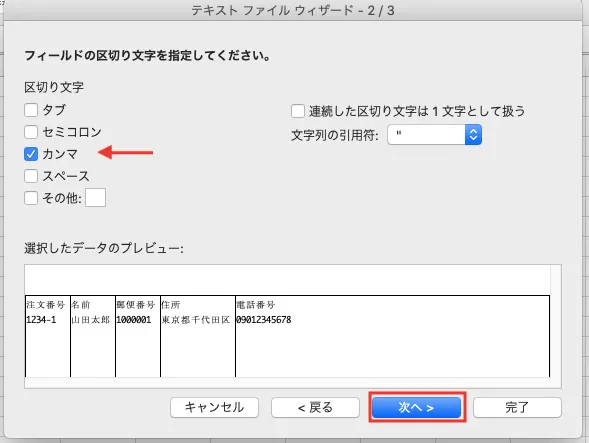Select the 郵便番号 column header in preview

136,305
